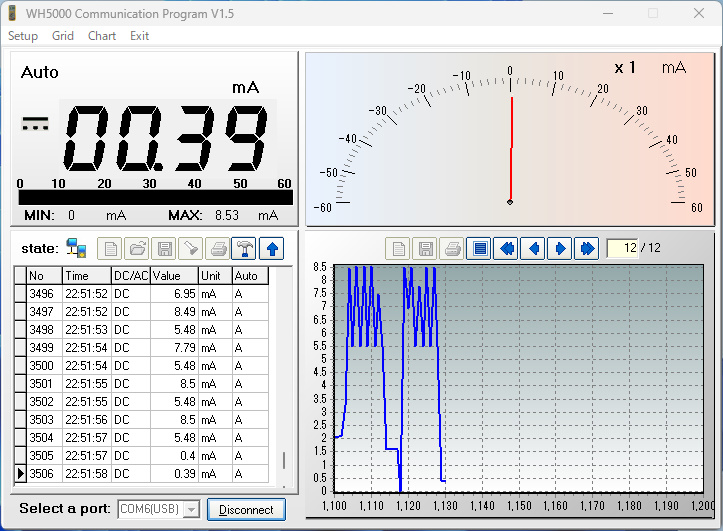The width and height of the screenshot is (723, 531).
Task: Go to the first chart page
Action: click(507, 248)
